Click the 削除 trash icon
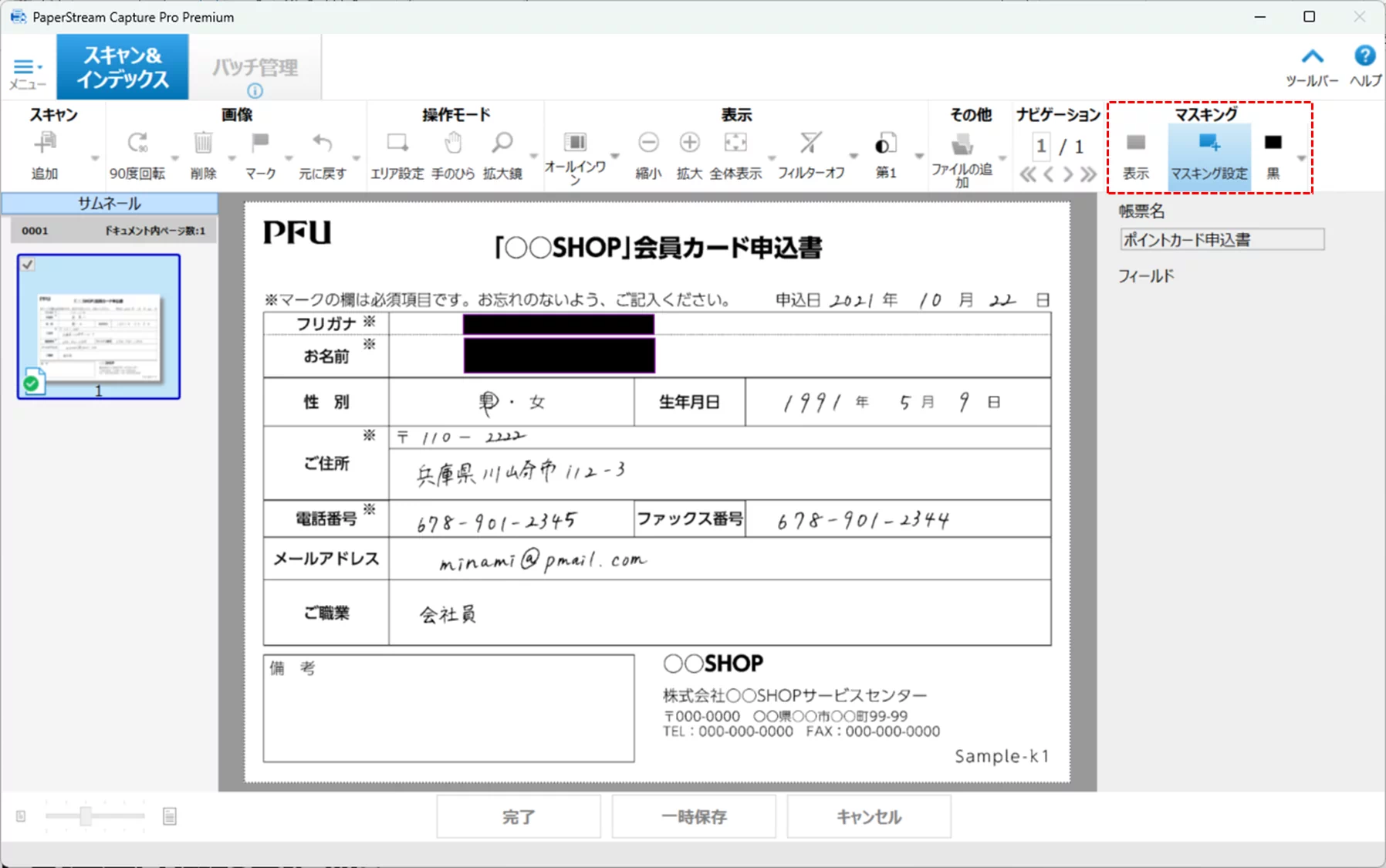Screen dimensions: 1386x868 click(x=203, y=144)
